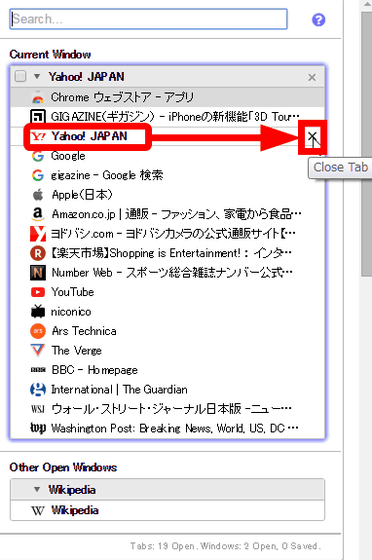Click the Washington Post wp favicon

37,428
